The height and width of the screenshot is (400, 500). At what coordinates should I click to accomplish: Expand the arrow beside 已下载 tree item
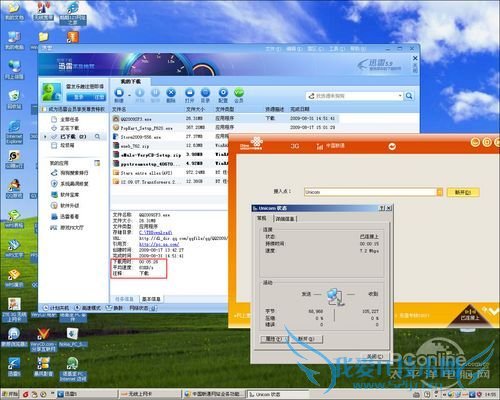45,137
